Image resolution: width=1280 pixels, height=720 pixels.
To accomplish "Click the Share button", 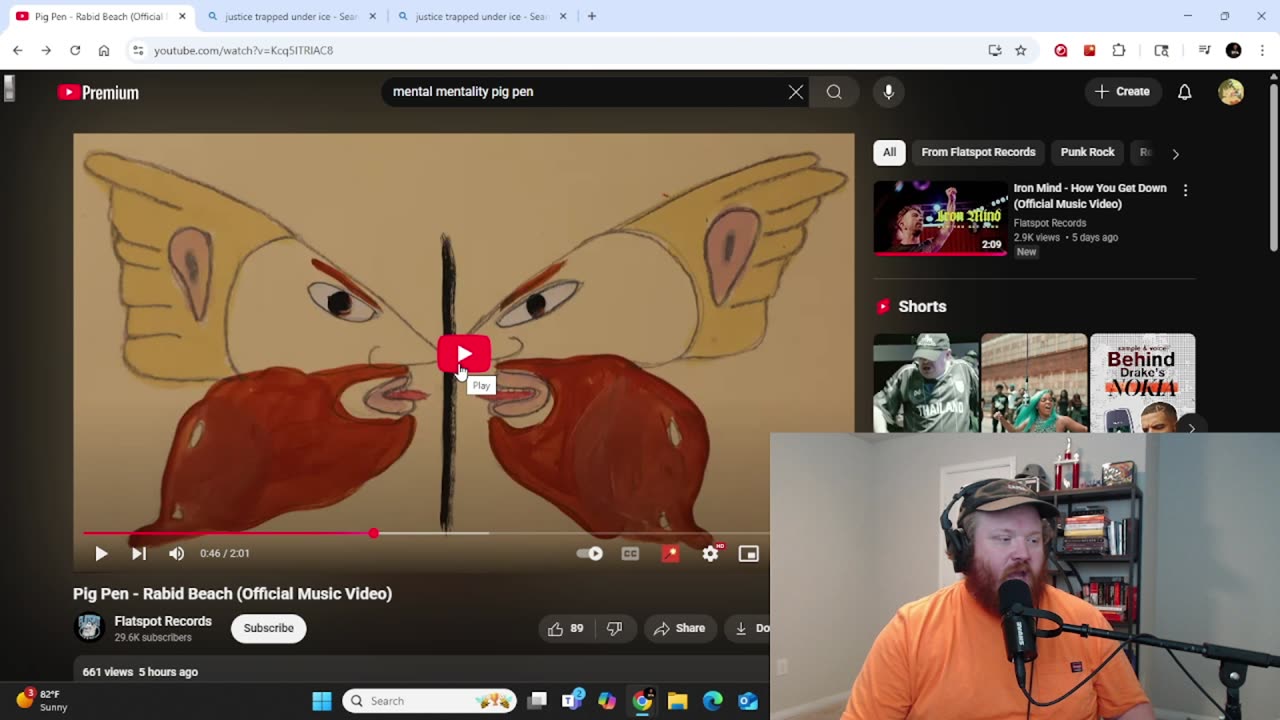I will tap(680, 628).
